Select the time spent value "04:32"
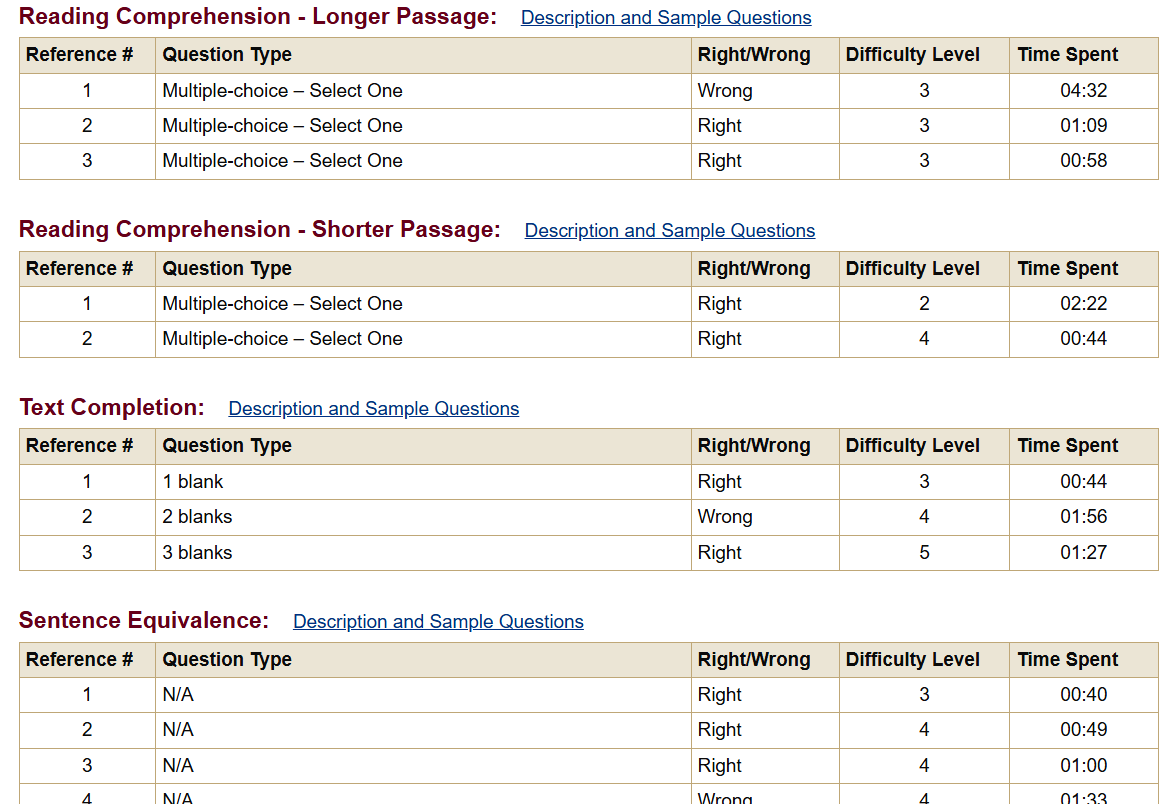The height and width of the screenshot is (804, 1163). [x=1084, y=90]
